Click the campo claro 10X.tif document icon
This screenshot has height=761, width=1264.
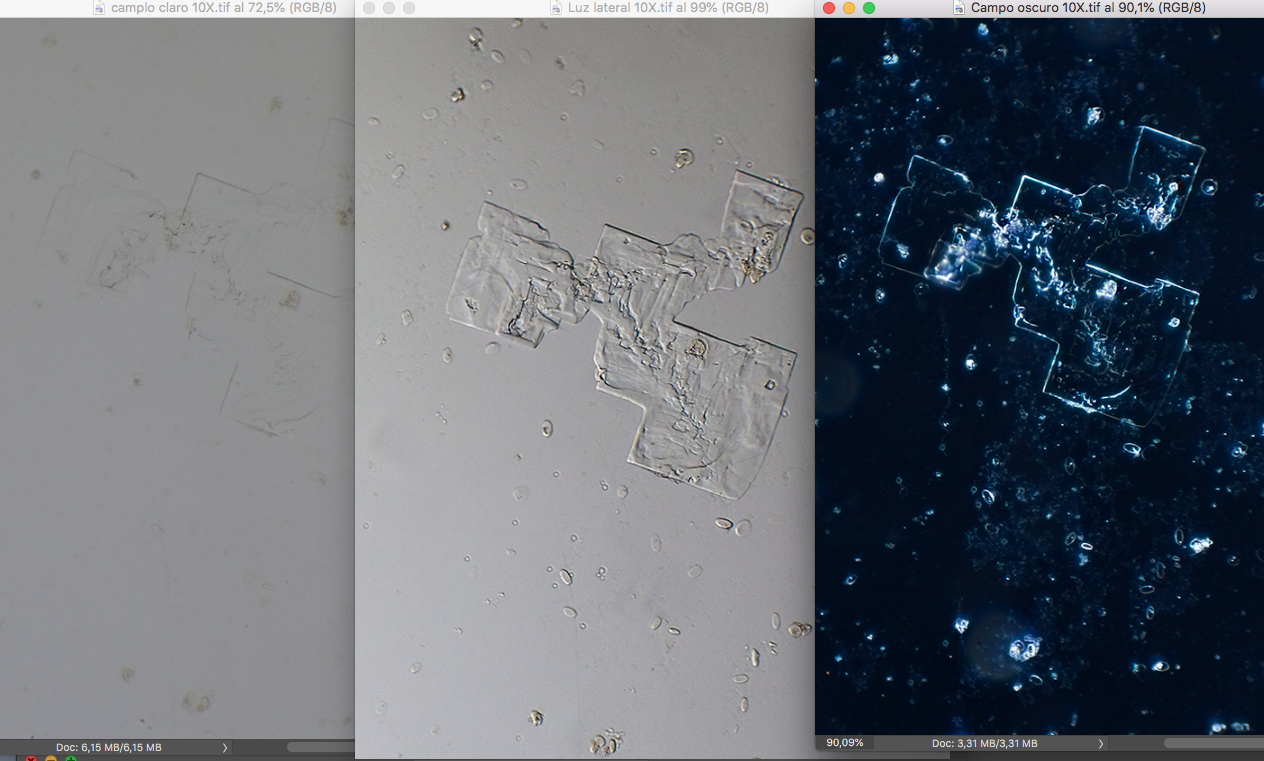(x=99, y=8)
